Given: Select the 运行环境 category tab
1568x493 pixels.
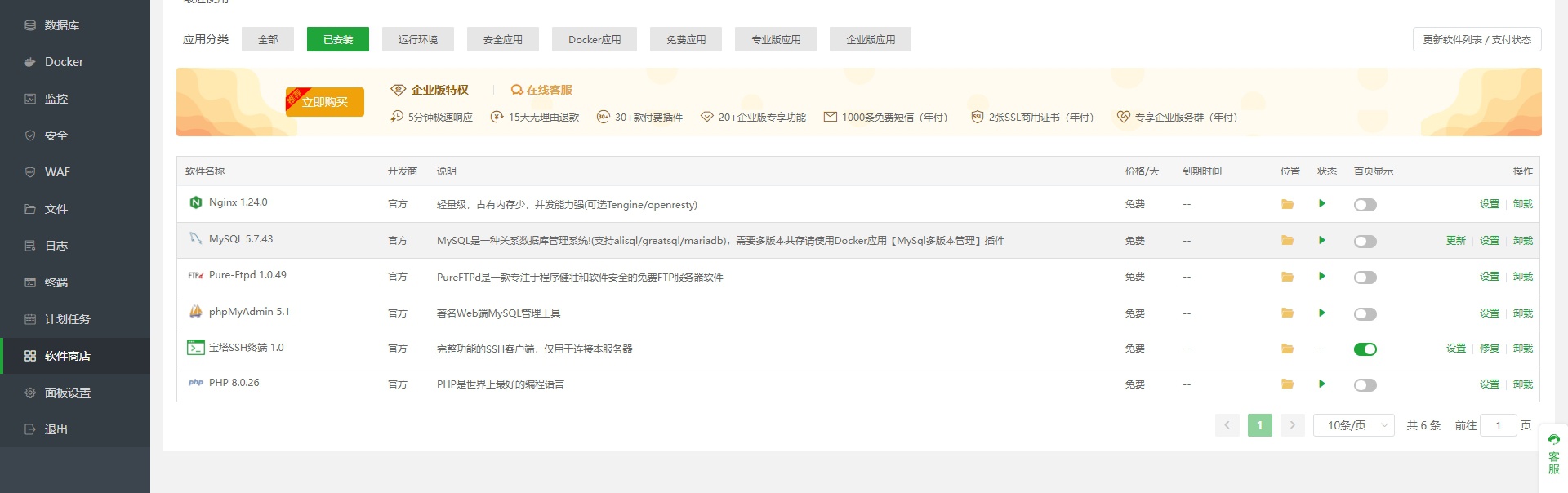Looking at the screenshot, I should (x=418, y=39).
